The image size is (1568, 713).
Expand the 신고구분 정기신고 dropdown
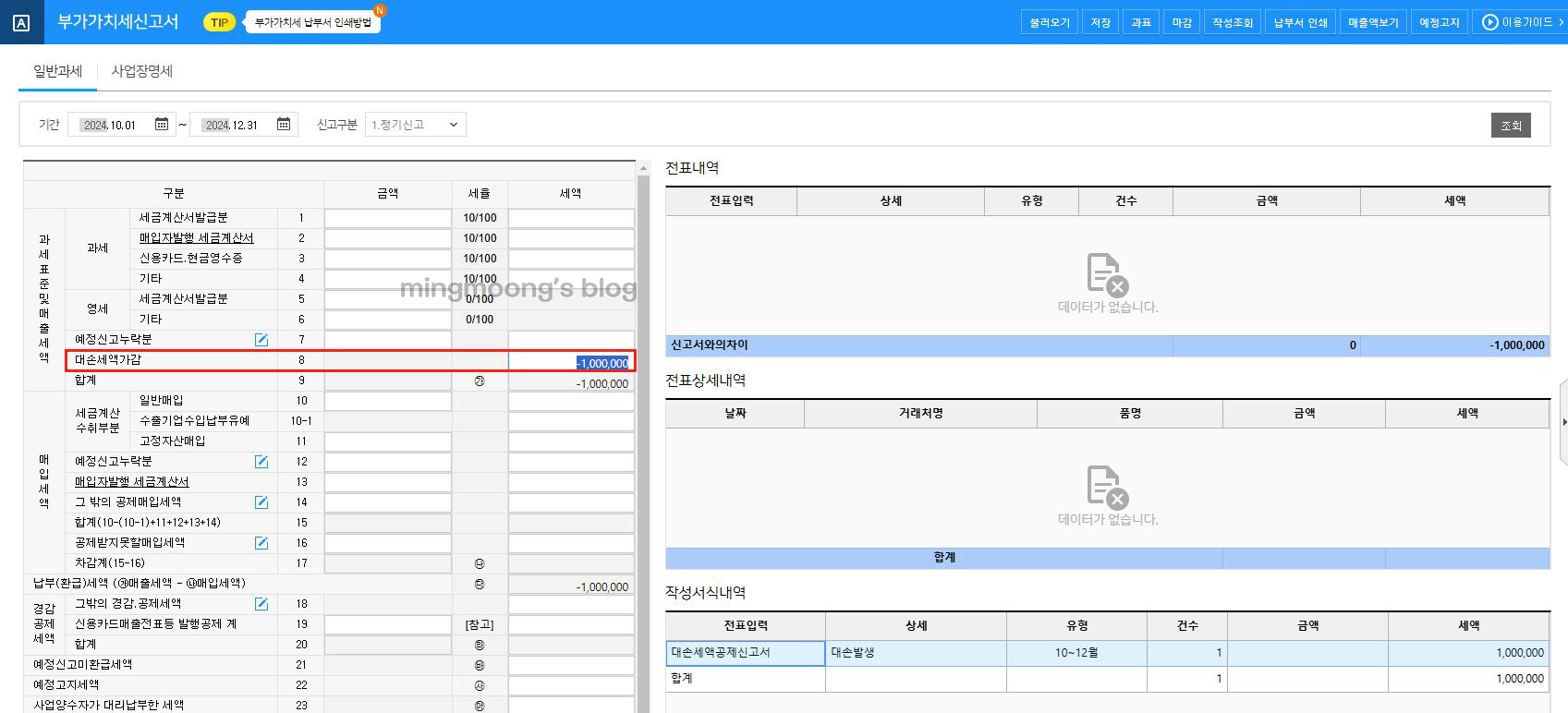point(416,125)
